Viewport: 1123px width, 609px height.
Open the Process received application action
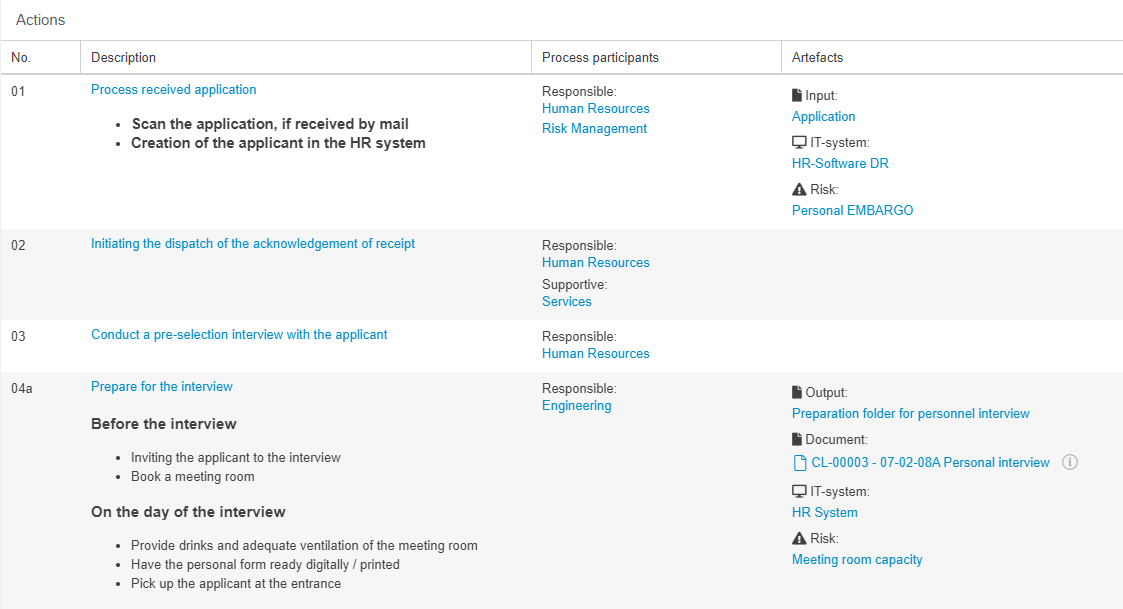[x=173, y=90]
